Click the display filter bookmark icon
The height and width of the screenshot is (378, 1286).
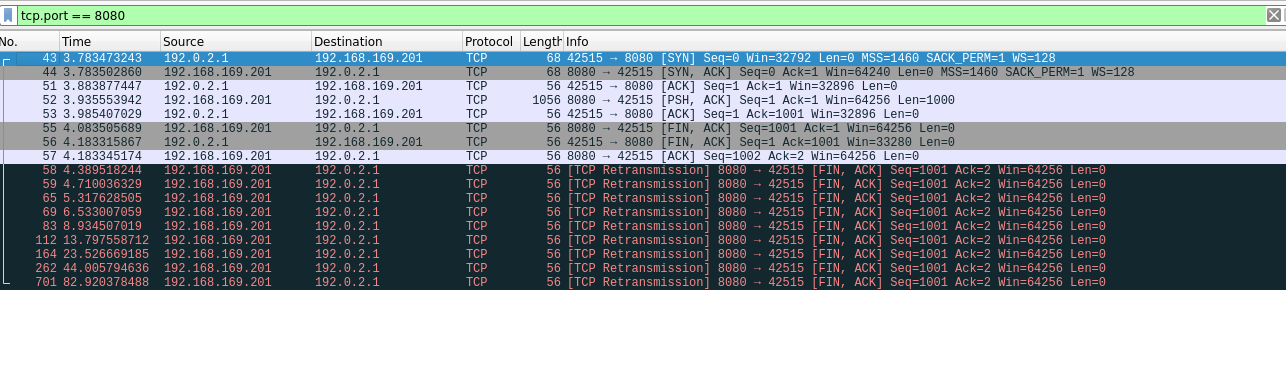pos(8,15)
